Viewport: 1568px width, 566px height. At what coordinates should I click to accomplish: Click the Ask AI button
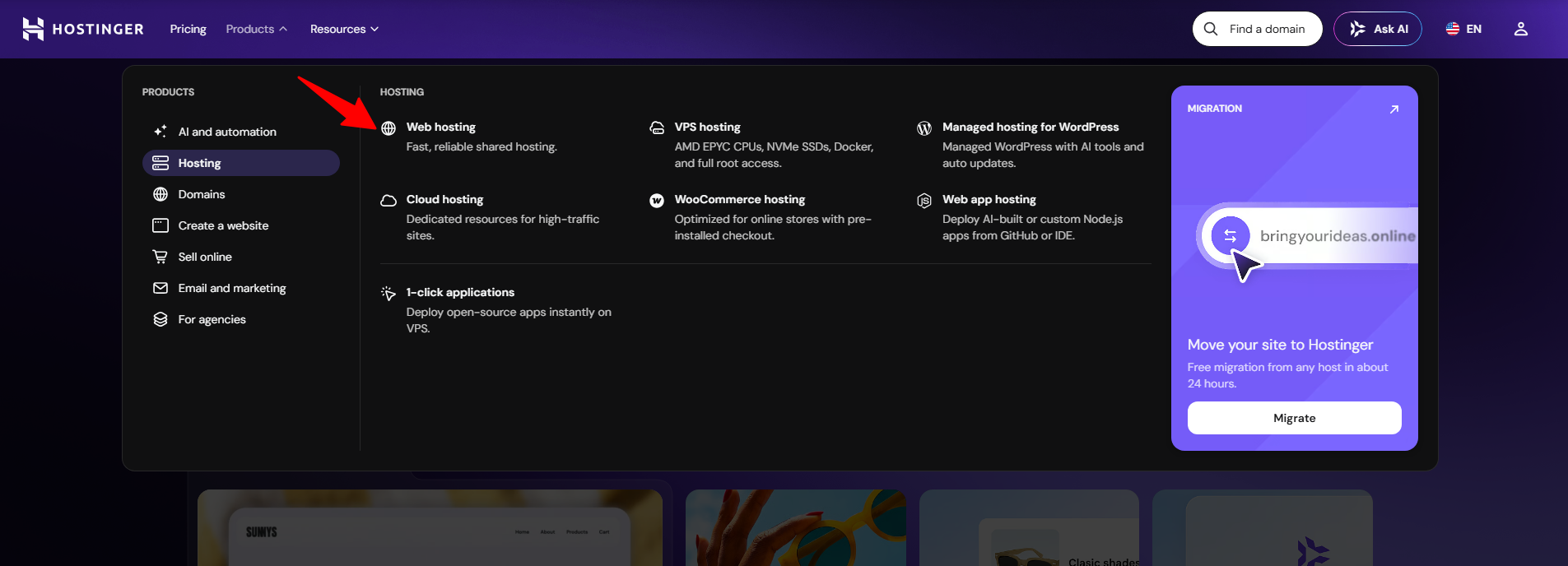point(1378,29)
